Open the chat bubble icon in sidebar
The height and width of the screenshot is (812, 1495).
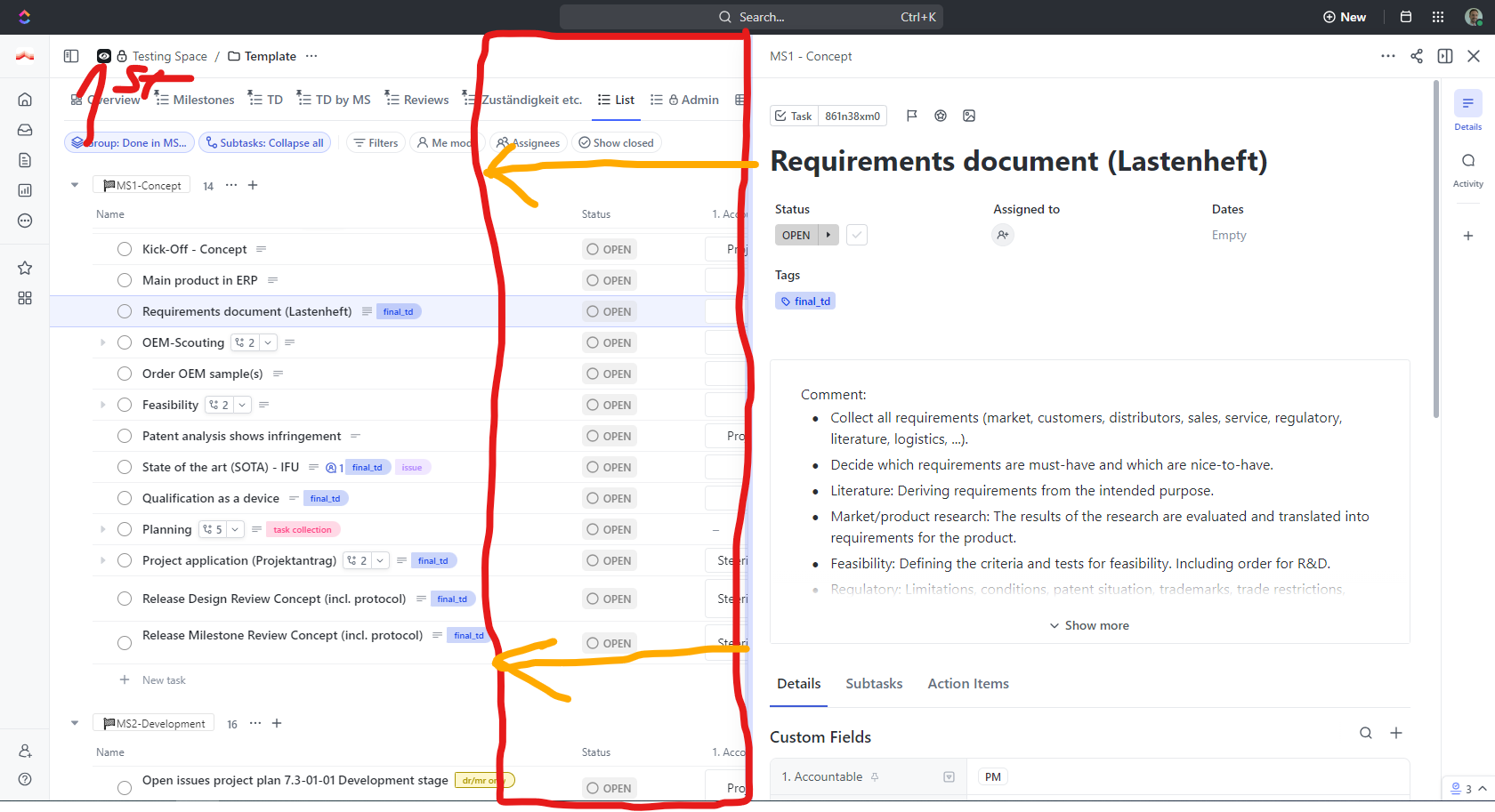coord(25,221)
